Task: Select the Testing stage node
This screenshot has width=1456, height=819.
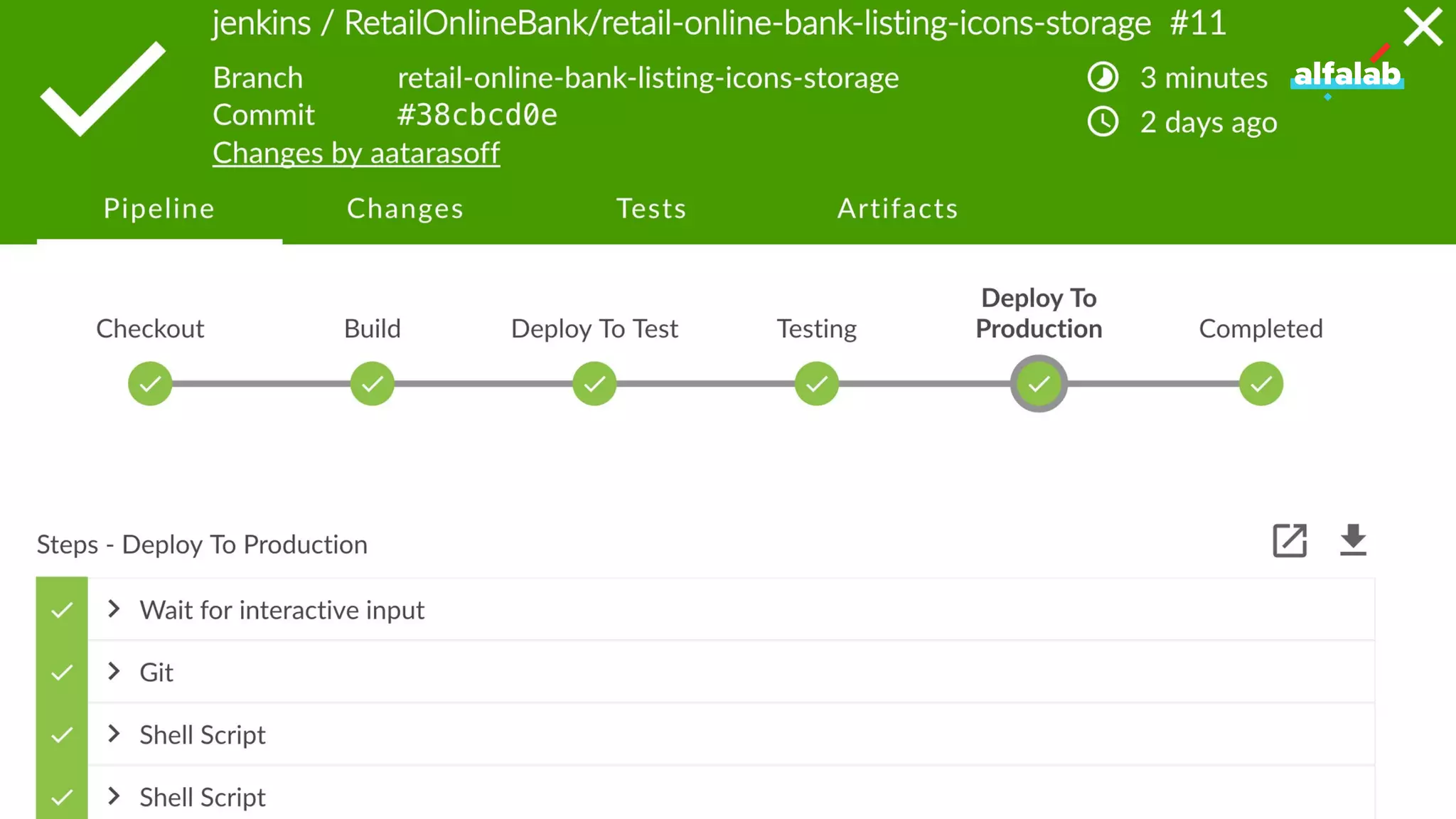Action: pyautogui.click(x=816, y=384)
